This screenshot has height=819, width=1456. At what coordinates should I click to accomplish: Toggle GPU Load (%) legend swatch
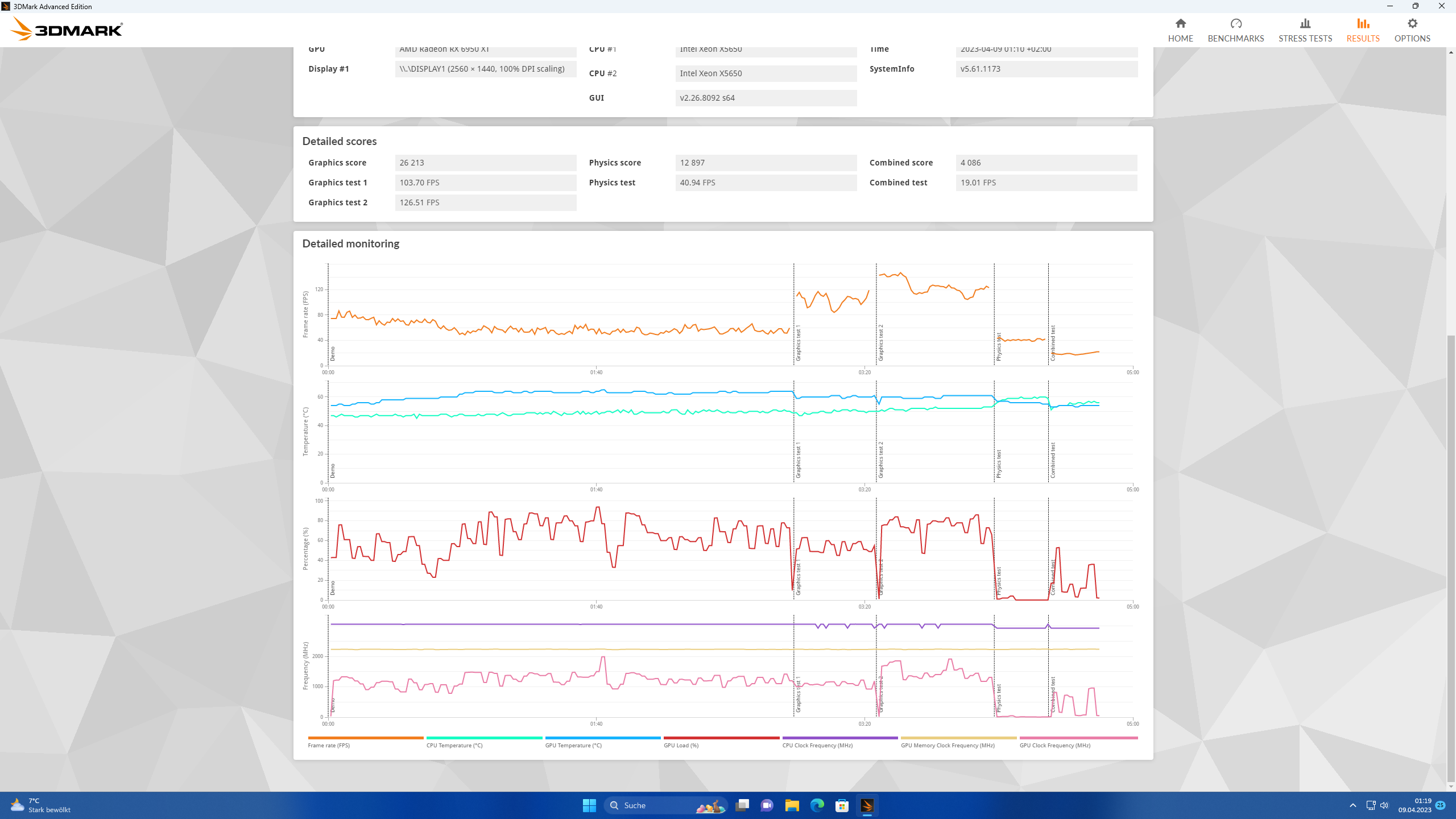click(721, 738)
